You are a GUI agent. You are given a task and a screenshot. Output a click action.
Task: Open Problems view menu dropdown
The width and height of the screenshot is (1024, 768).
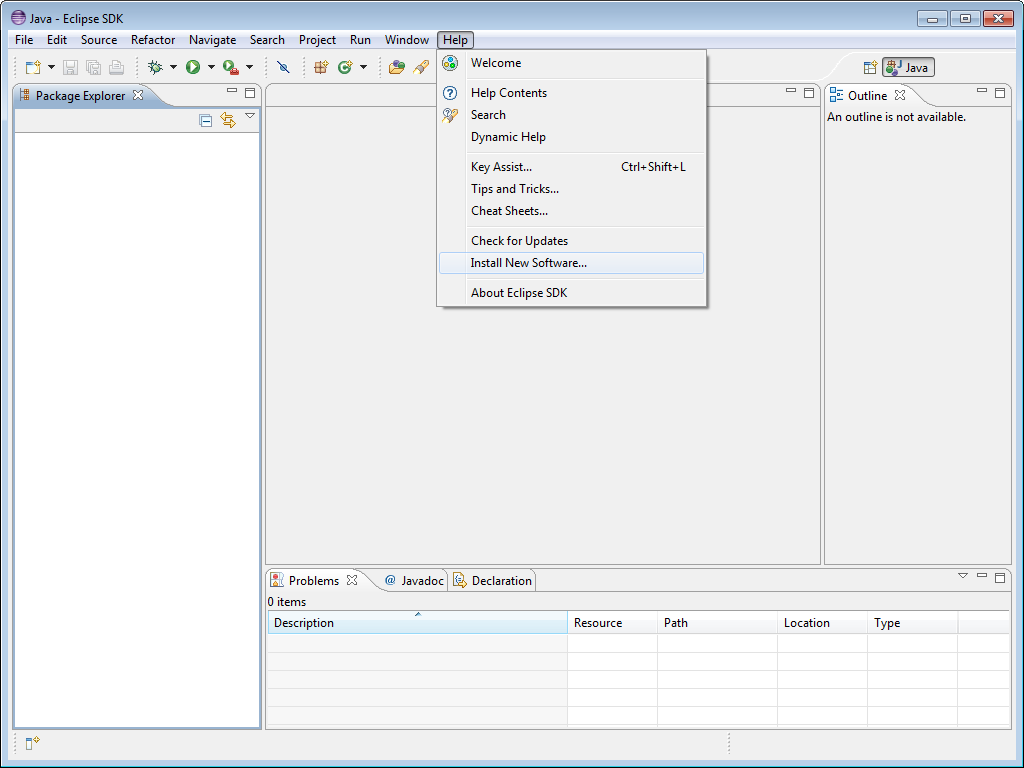point(963,576)
